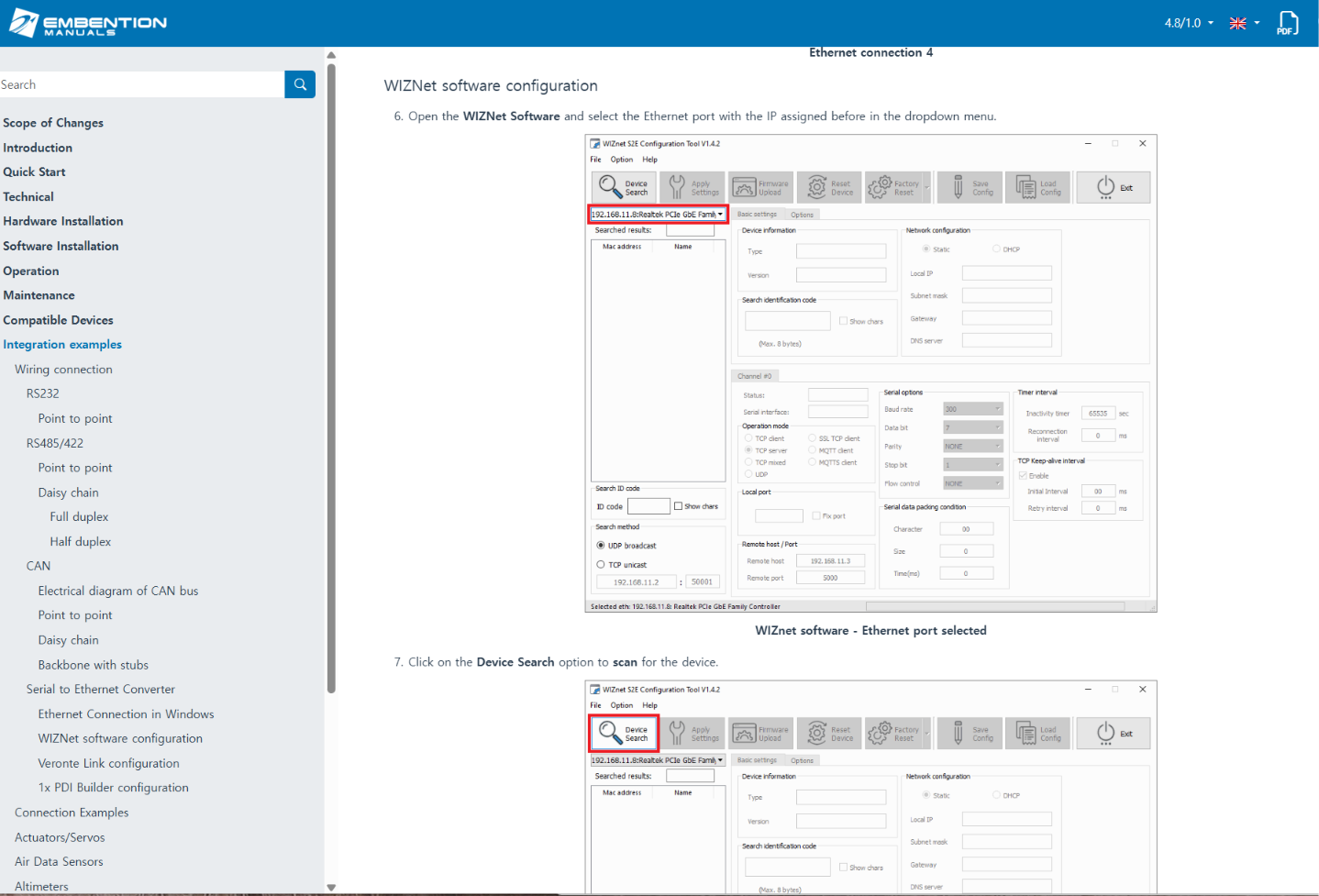Select Compatible Devices in the sidebar
This screenshot has height=896, width=1319.
59,320
